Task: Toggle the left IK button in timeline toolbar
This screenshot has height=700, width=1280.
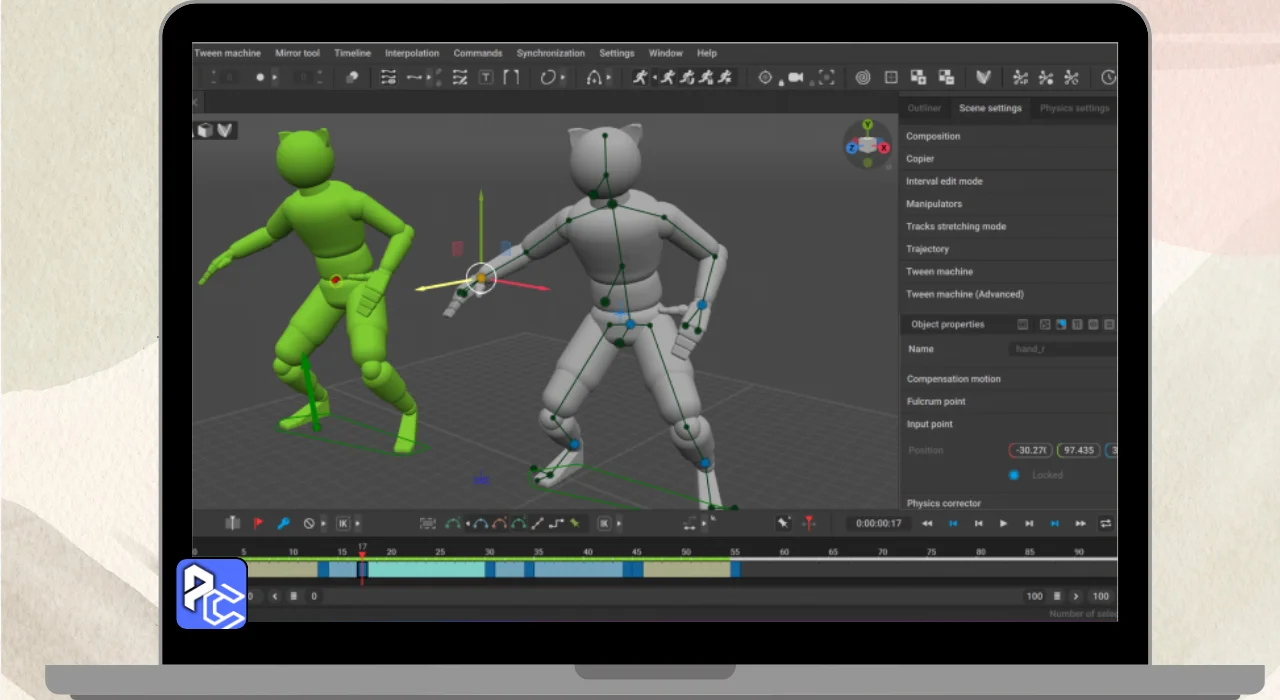Action: pos(343,523)
